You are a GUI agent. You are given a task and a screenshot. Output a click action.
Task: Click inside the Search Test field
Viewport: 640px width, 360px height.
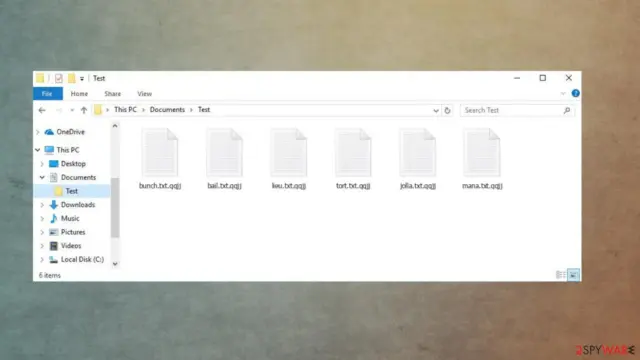[512, 110]
